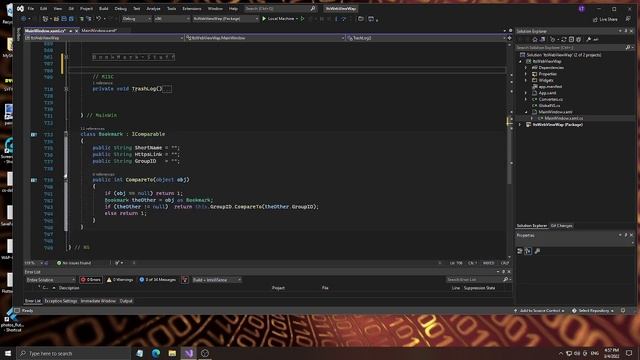
Task: Click the Live Share icon
Action: 595,19
